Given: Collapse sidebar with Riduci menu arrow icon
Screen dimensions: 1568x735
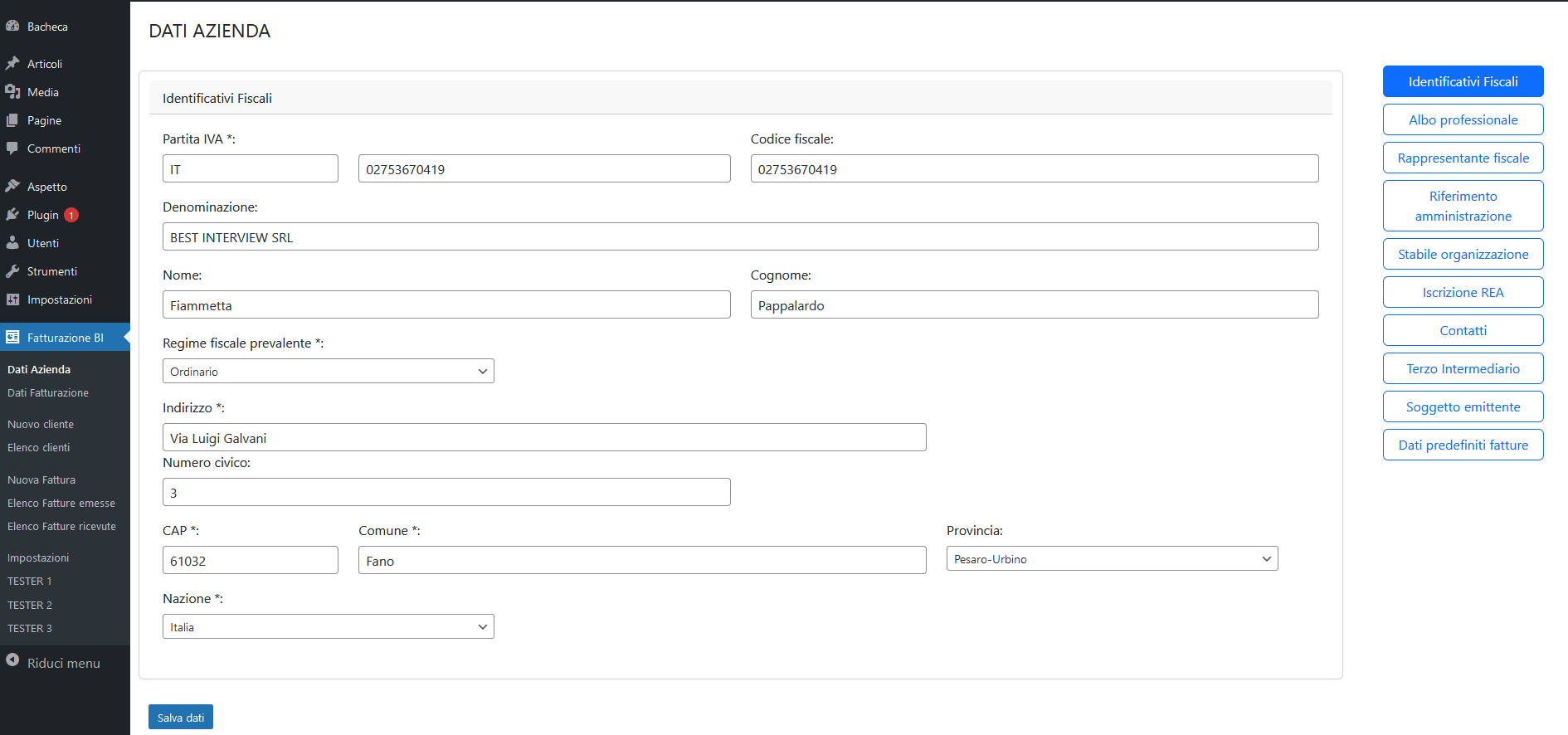Looking at the screenshot, I should pyautogui.click(x=12, y=660).
